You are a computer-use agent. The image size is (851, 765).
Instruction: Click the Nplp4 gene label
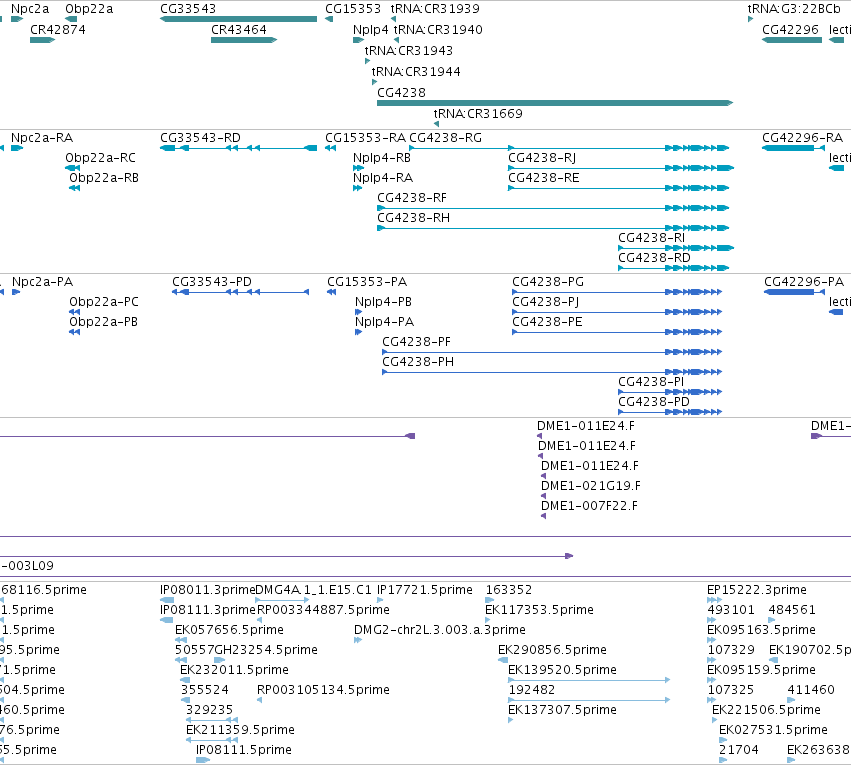click(x=371, y=29)
